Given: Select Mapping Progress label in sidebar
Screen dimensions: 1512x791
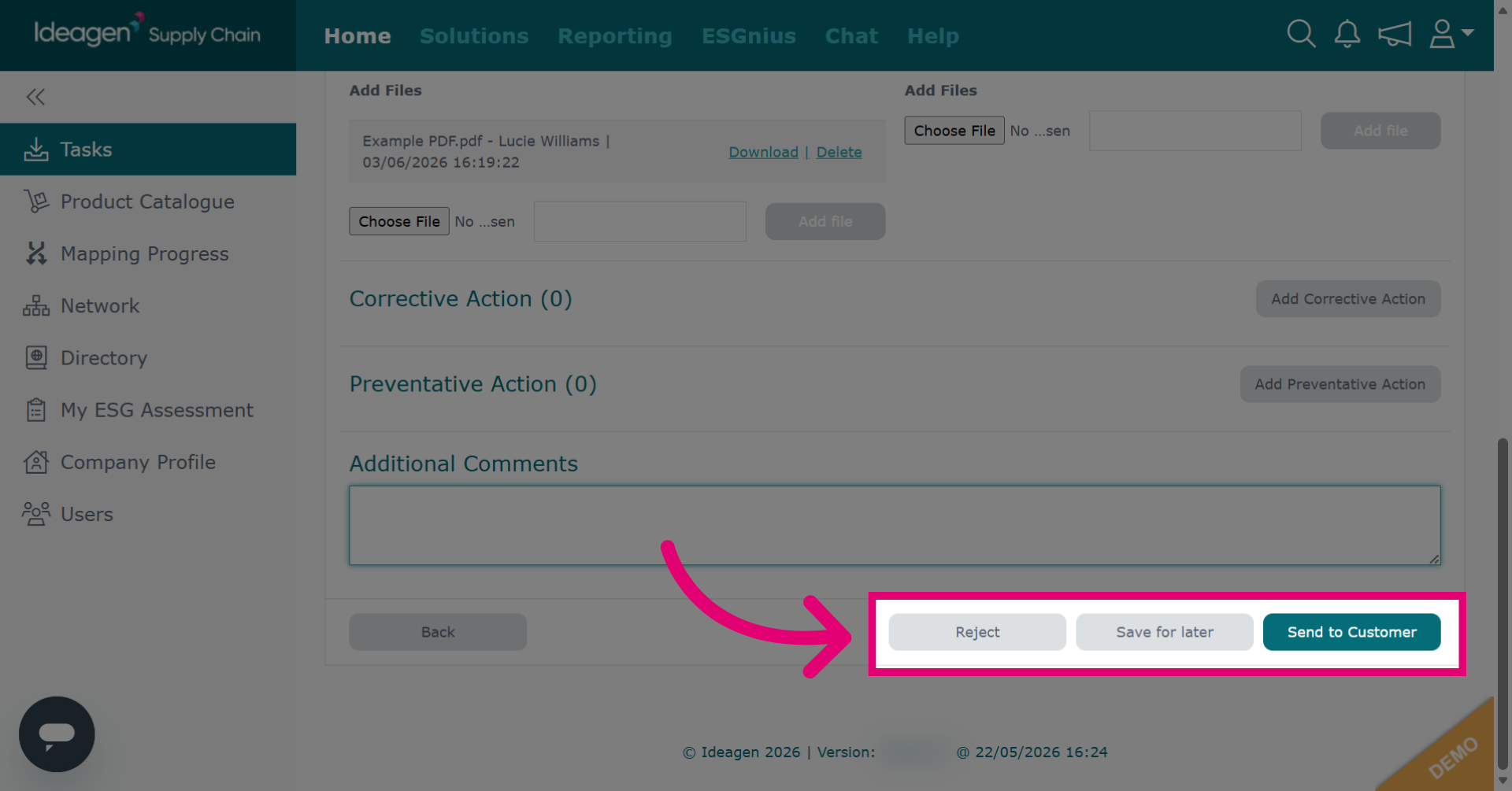Looking at the screenshot, I should click(x=145, y=253).
